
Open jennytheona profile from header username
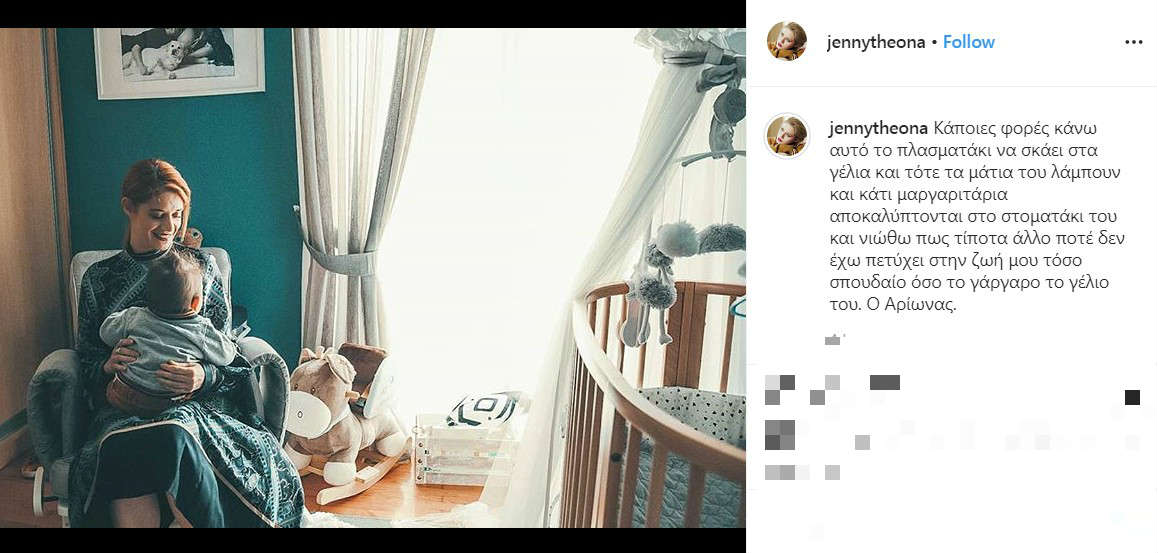(x=876, y=42)
